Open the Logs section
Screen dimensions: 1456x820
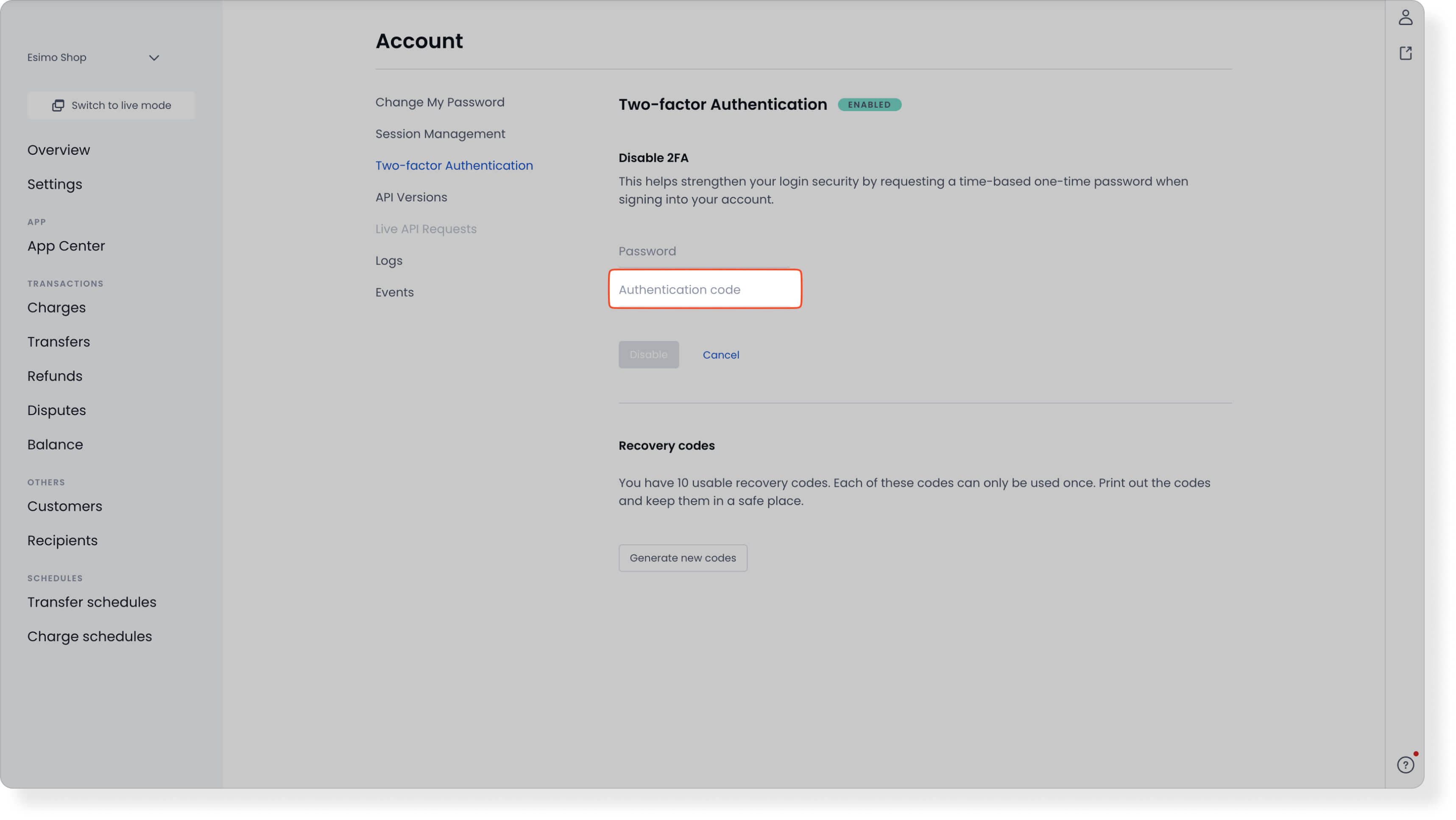388,260
